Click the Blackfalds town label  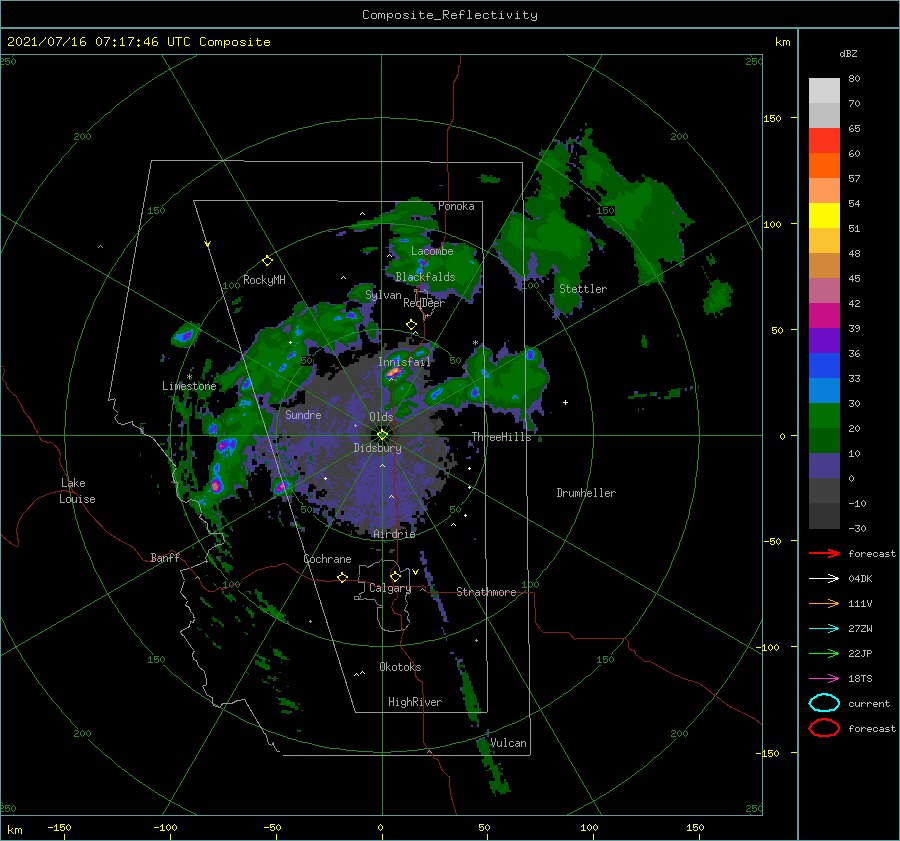425,277
